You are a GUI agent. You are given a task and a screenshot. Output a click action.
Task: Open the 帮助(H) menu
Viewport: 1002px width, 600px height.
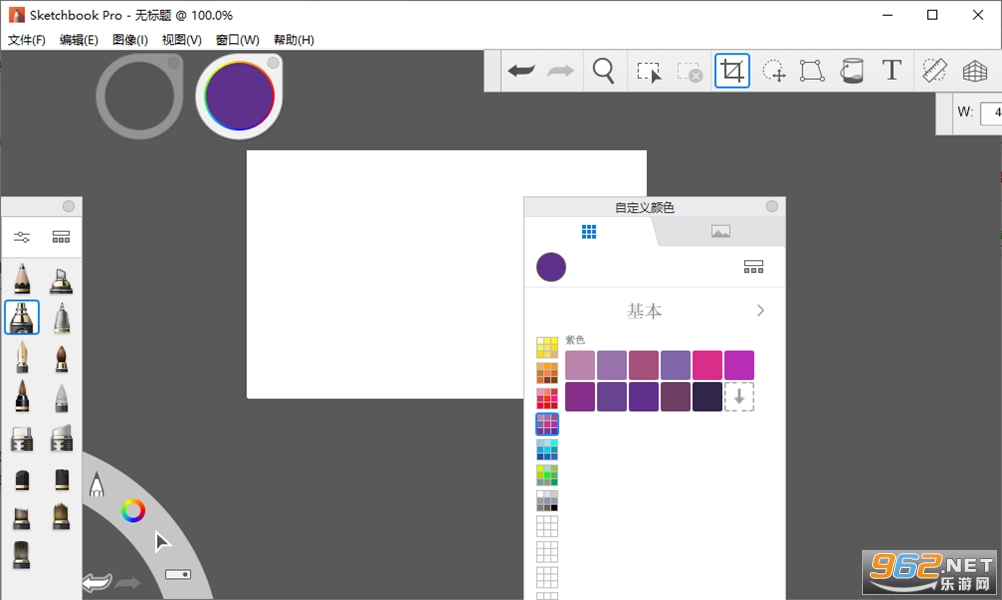point(293,40)
